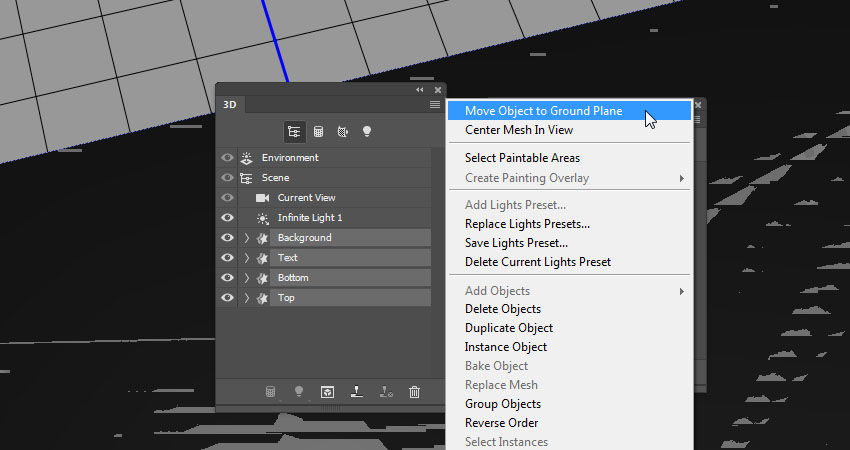This screenshot has height=450, width=850.
Task: Click the mesh star icon beside Background
Action: [262, 238]
